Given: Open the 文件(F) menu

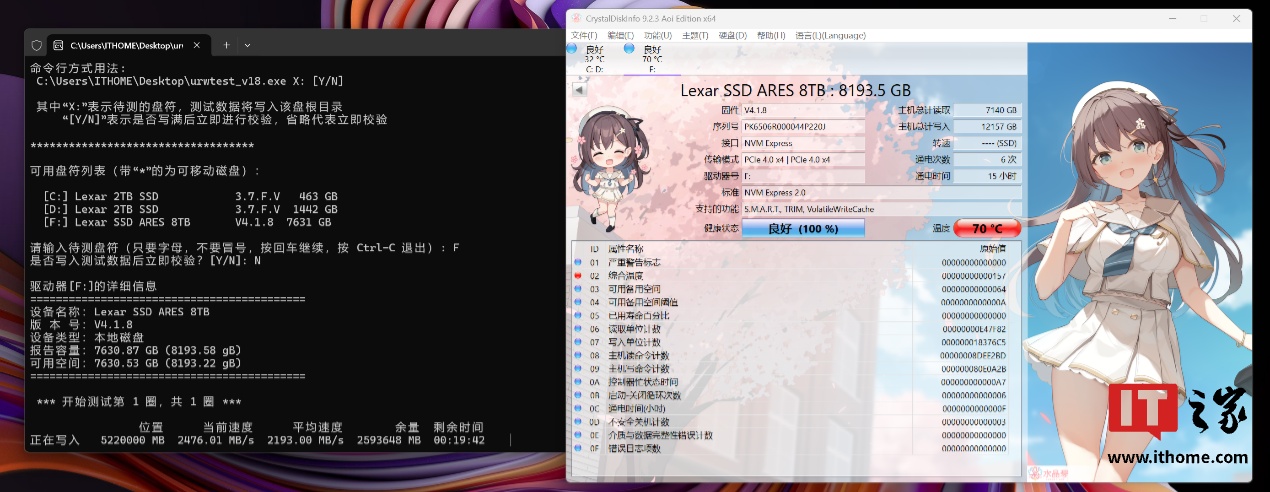Looking at the screenshot, I should [x=584, y=35].
